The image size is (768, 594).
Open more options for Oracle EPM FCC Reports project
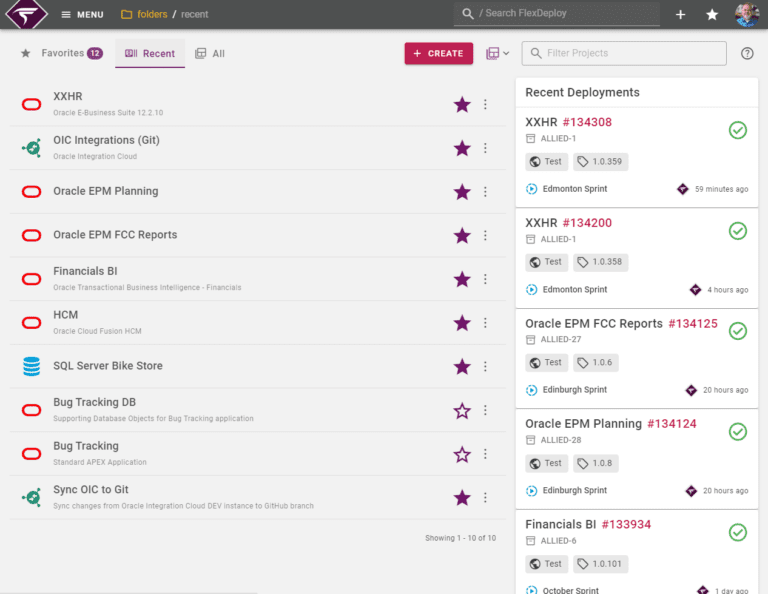tap(485, 235)
